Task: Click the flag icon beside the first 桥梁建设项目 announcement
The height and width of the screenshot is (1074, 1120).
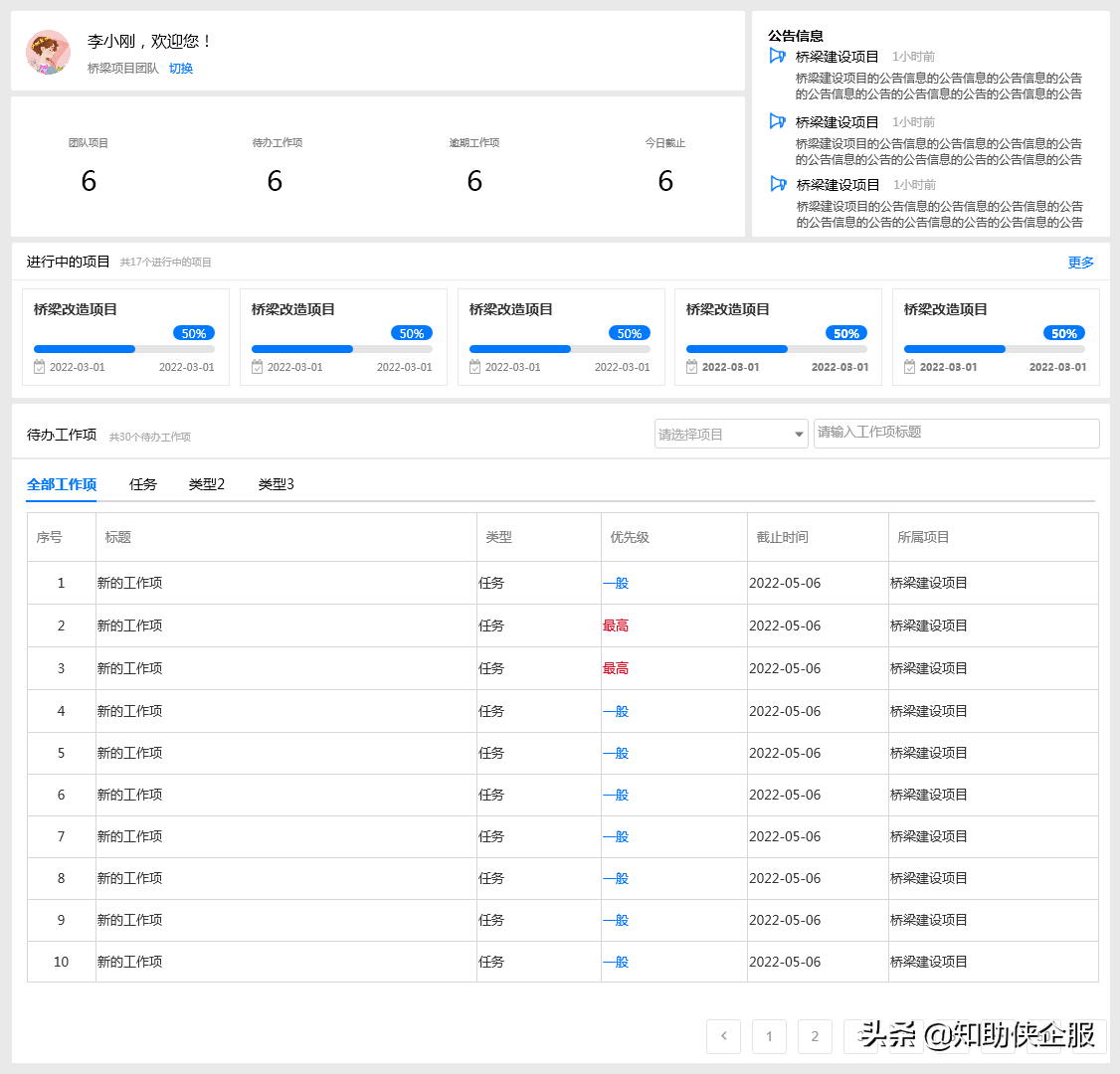Action: click(x=777, y=56)
